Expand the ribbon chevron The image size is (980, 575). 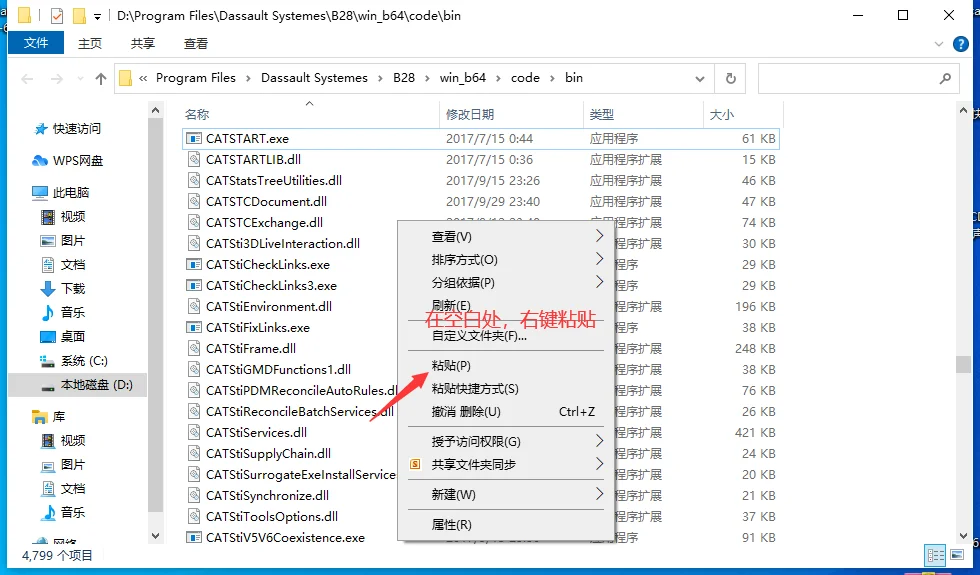click(938, 44)
